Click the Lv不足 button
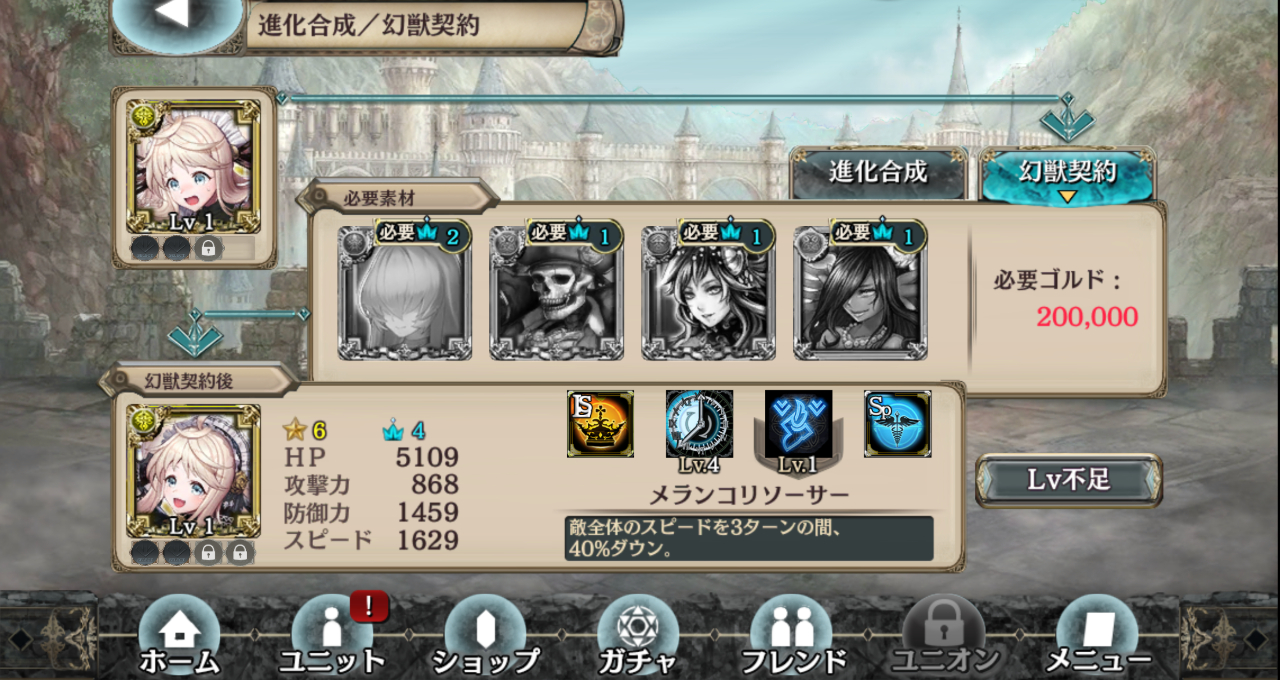 [x=1068, y=480]
